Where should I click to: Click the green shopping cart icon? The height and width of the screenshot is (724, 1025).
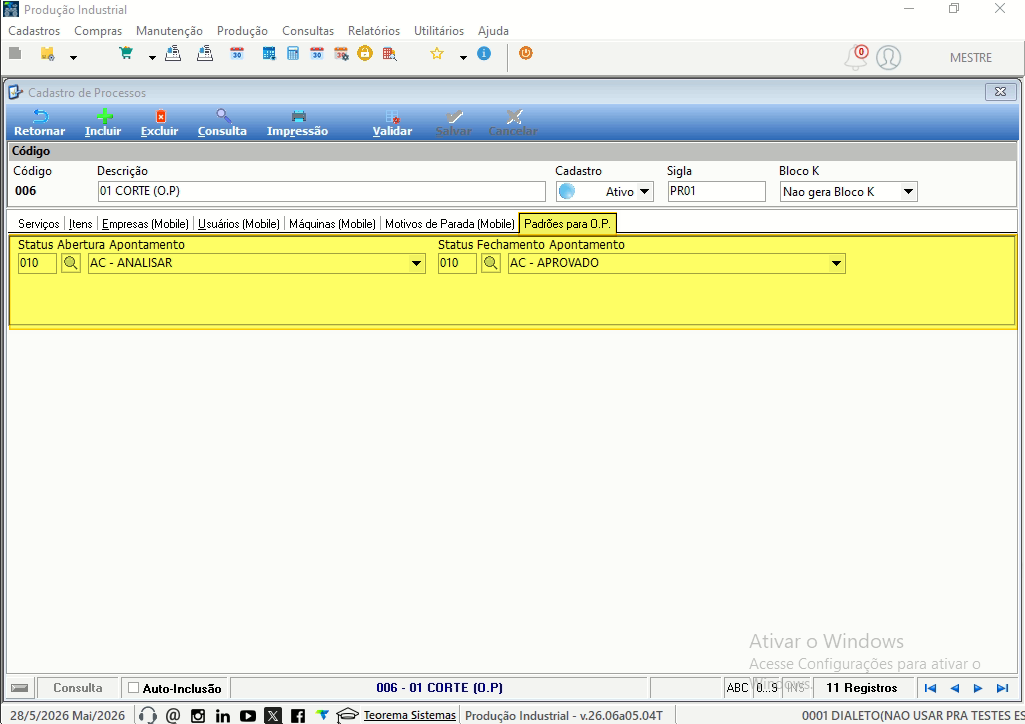tap(126, 54)
